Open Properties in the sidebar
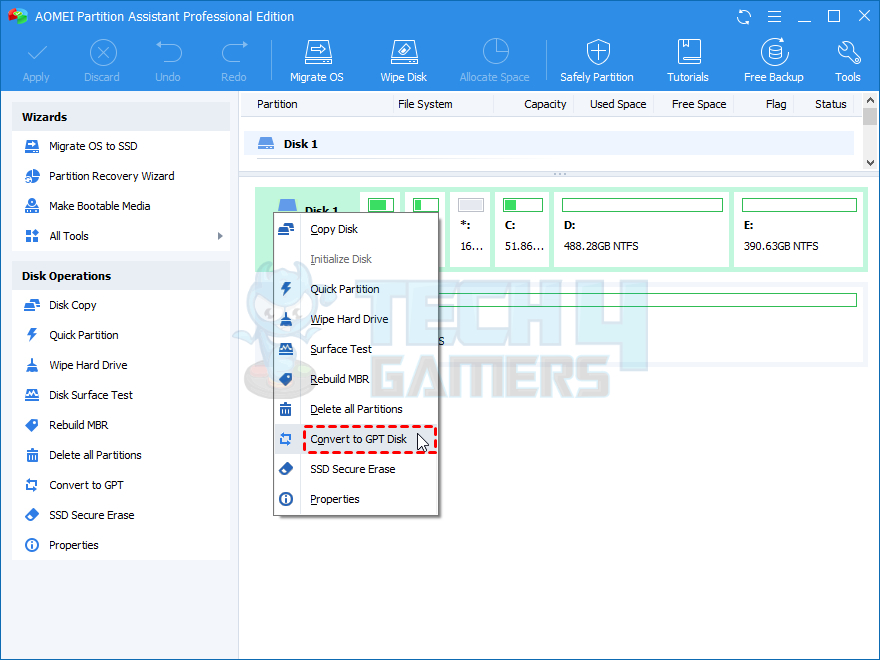The width and height of the screenshot is (880, 660). [121, 545]
